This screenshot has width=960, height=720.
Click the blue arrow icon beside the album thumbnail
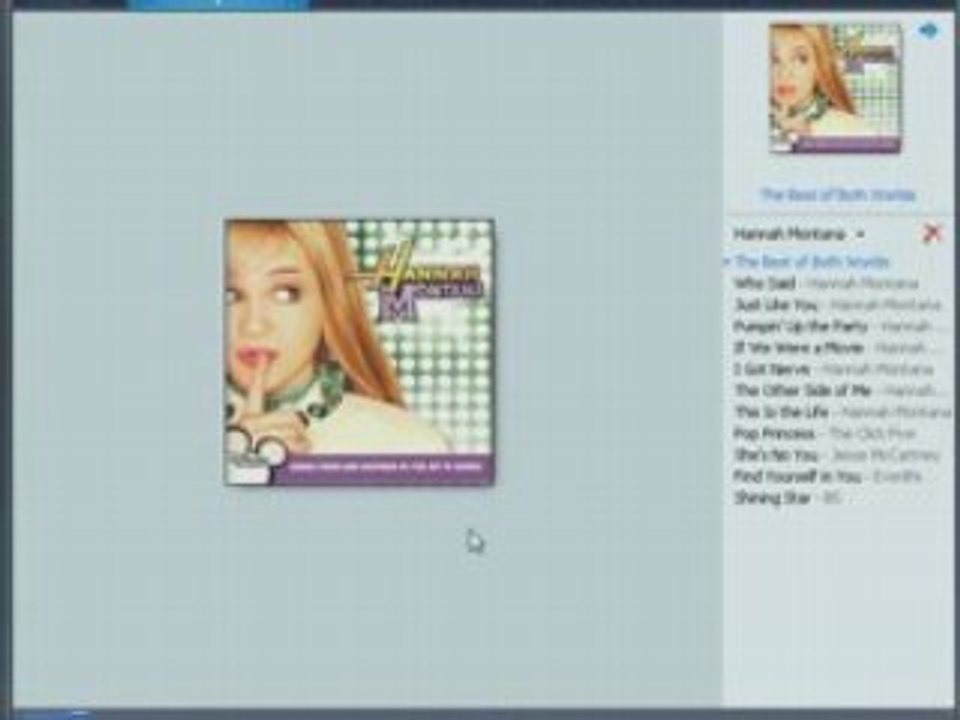pos(929,30)
